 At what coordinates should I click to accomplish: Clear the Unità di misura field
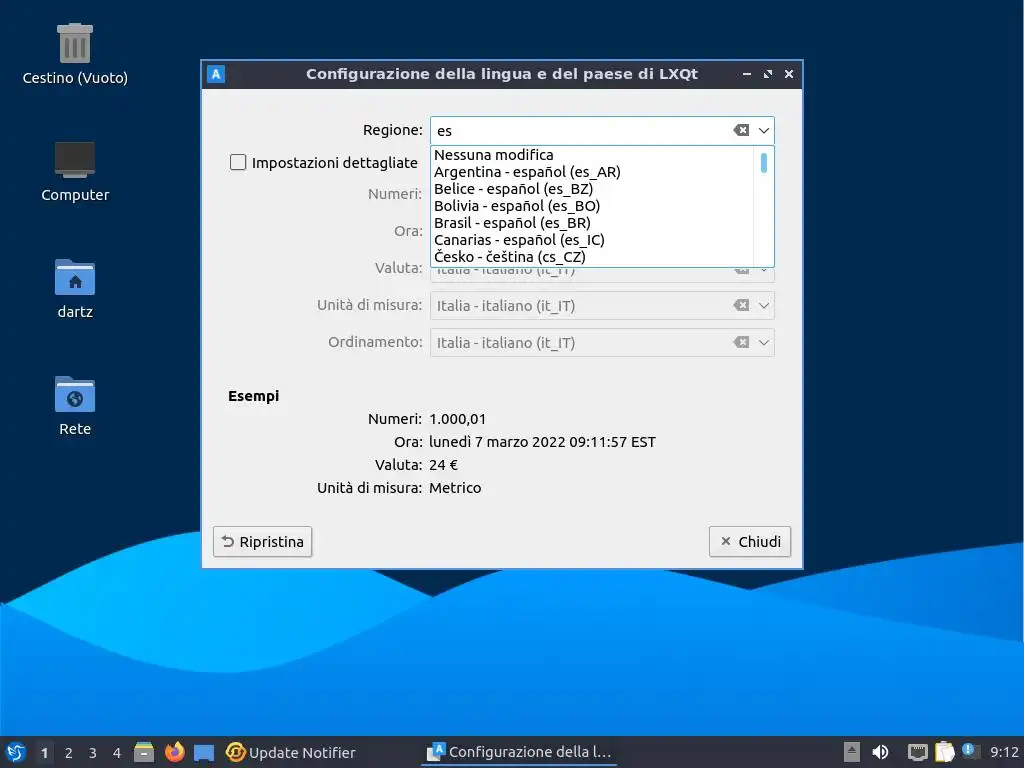pyautogui.click(x=741, y=305)
